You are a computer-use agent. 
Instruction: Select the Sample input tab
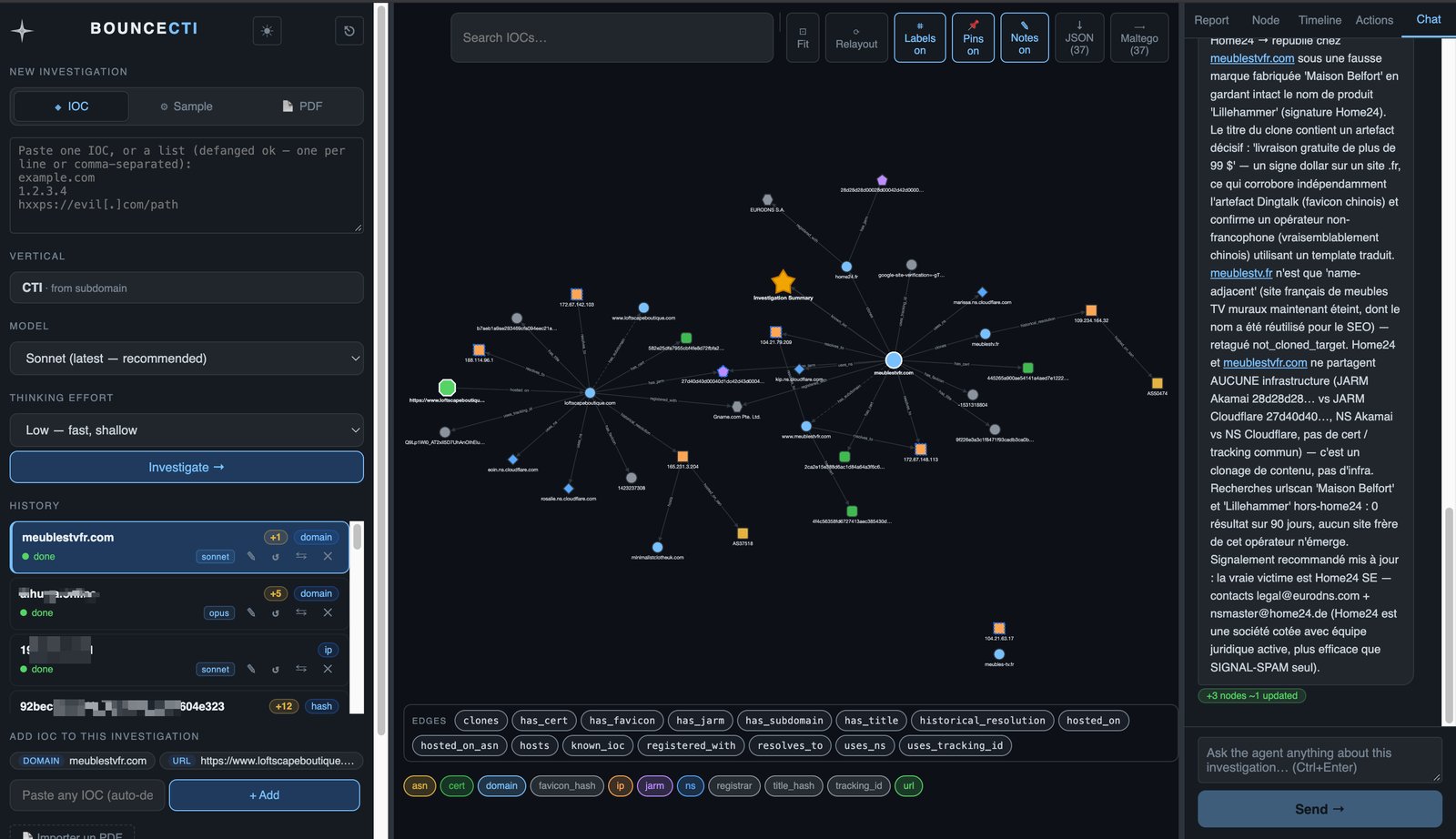187,106
